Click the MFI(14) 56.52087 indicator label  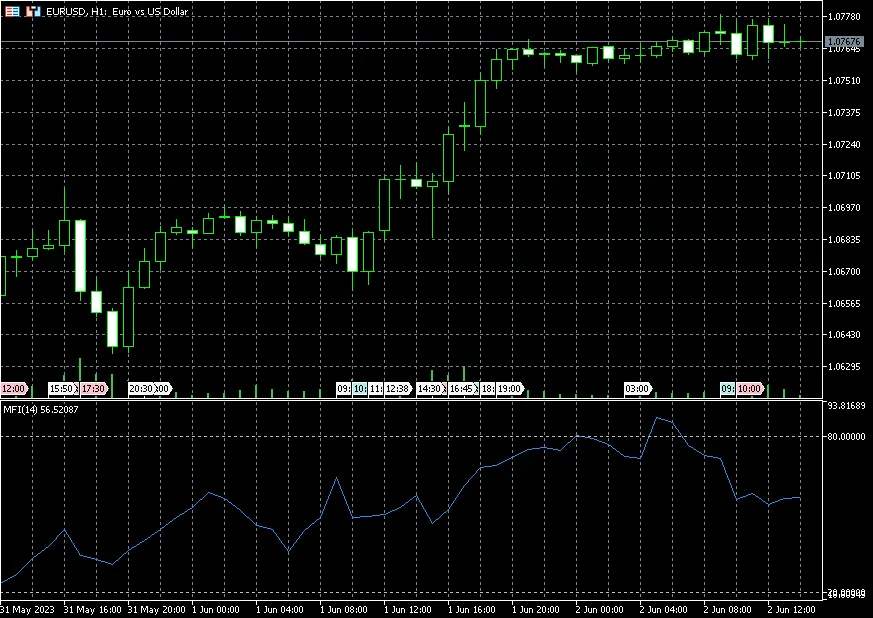coord(41,410)
